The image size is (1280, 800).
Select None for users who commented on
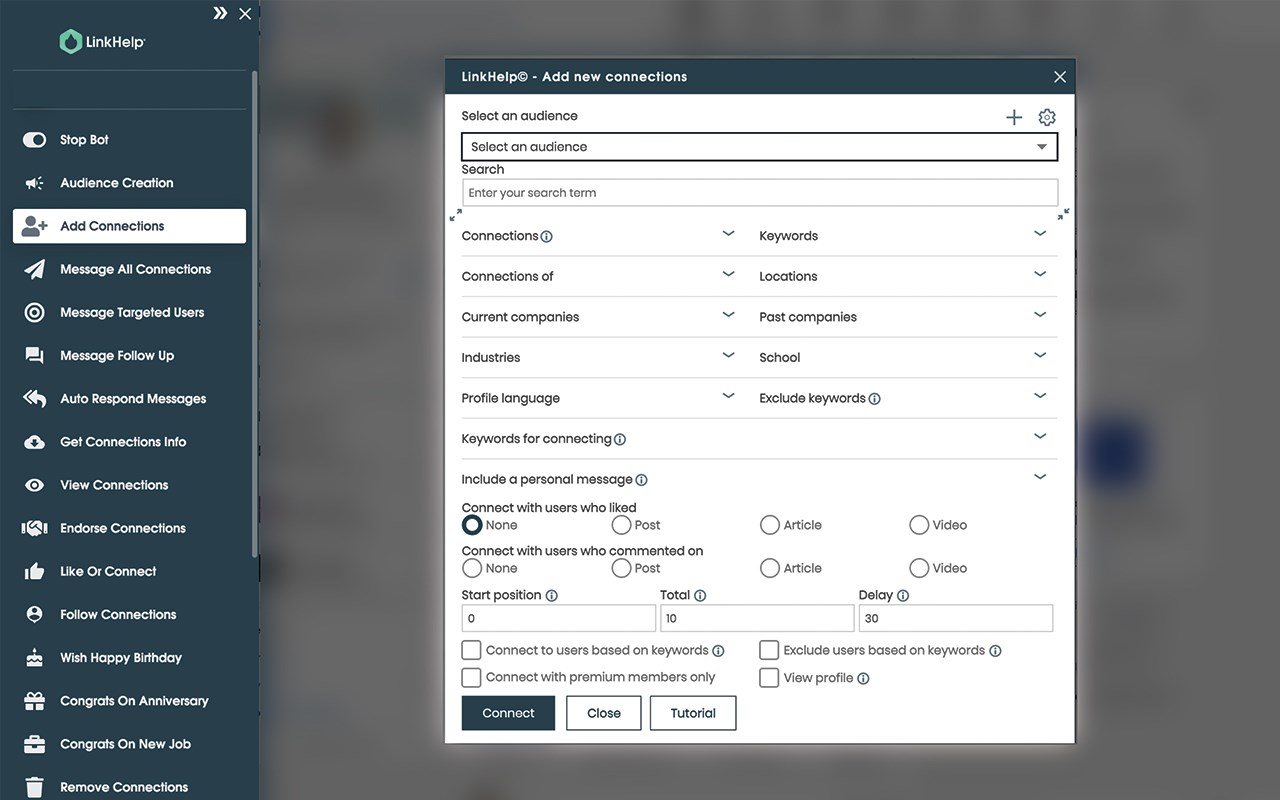point(472,568)
